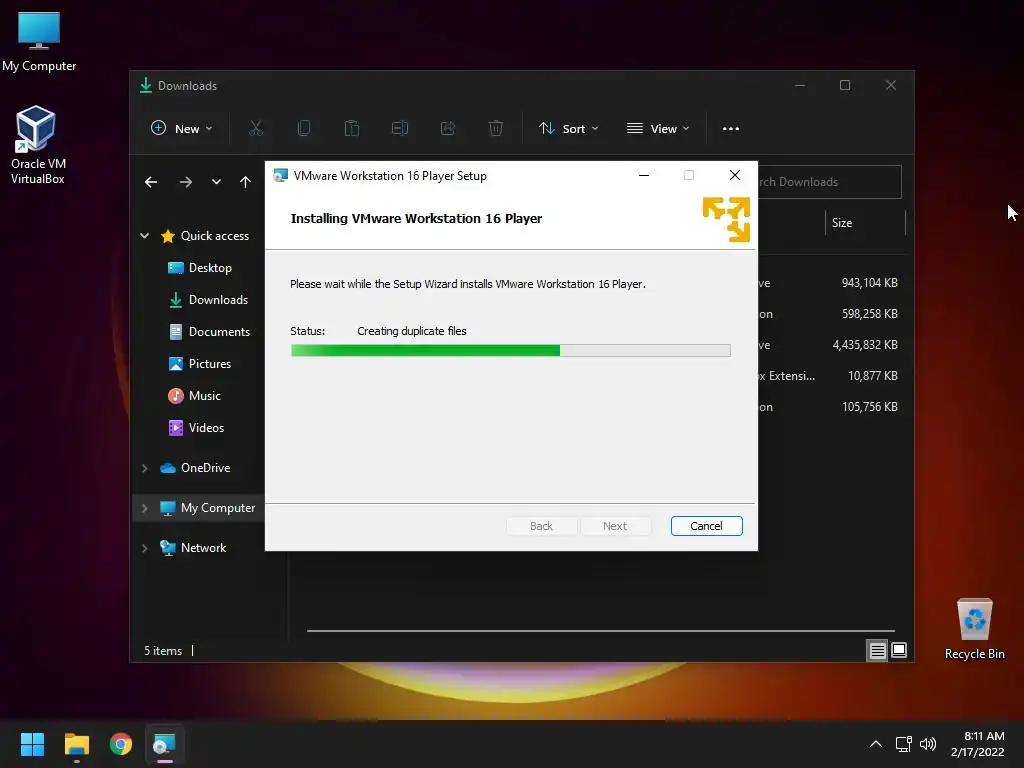
Task: Click the Rename icon in Downloads toolbar
Action: 400,128
